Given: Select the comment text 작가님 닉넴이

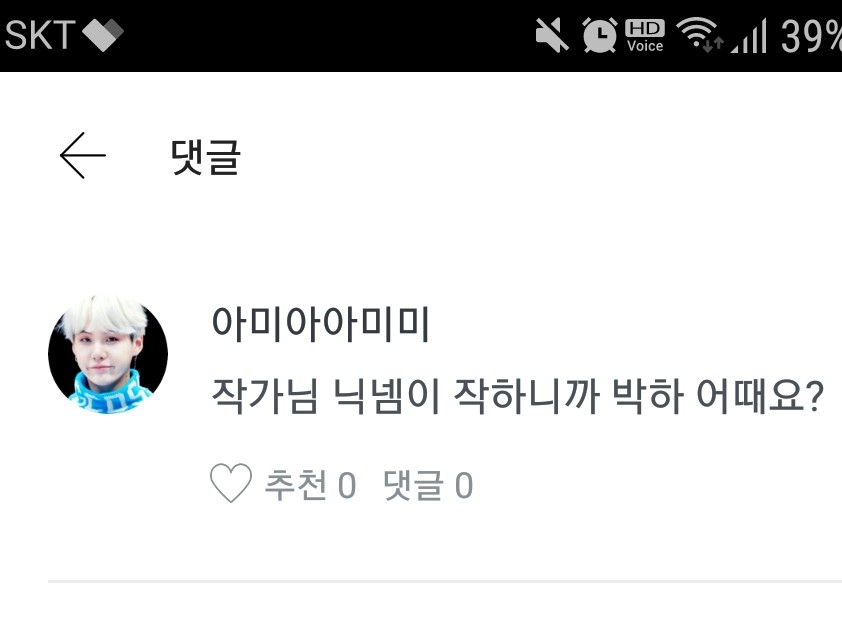Looking at the screenshot, I should point(326,396).
